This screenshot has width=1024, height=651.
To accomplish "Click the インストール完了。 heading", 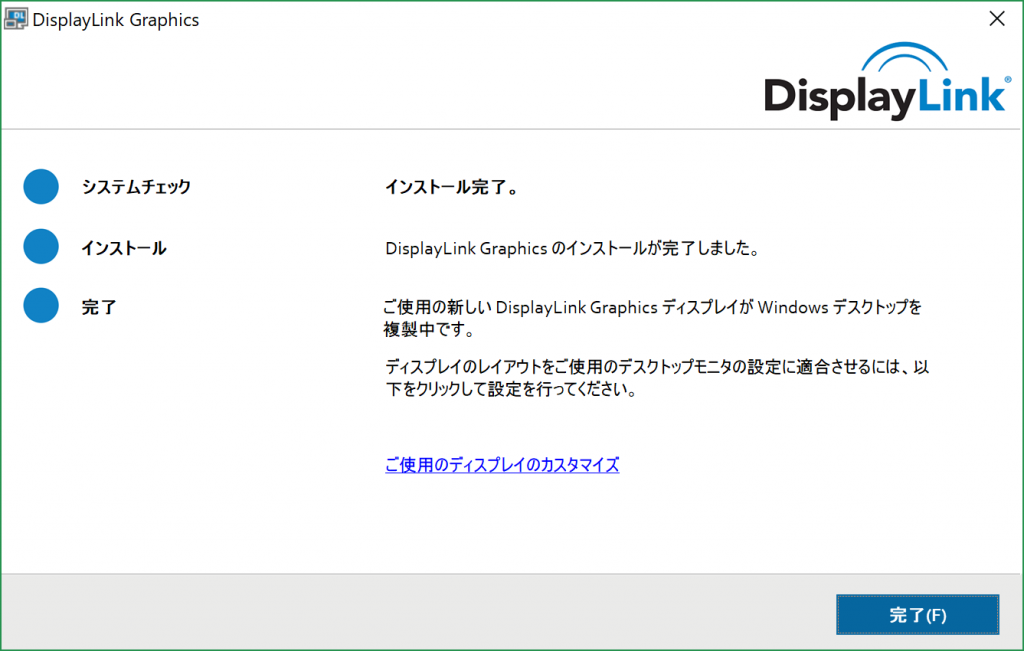I will tap(451, 187).
